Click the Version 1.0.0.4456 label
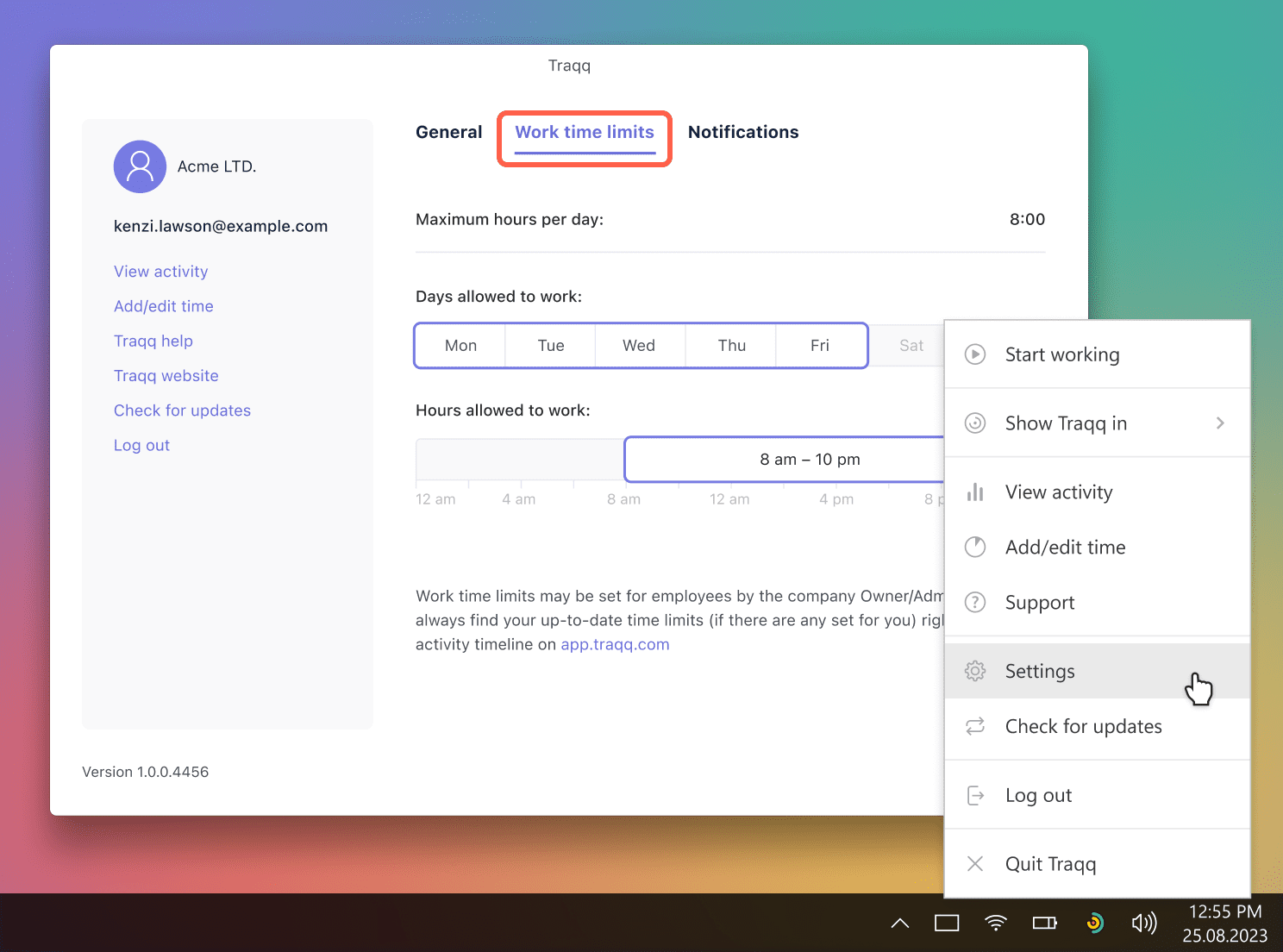The image size is (1283, 952). pyautogui.click(x=146, y=772)
